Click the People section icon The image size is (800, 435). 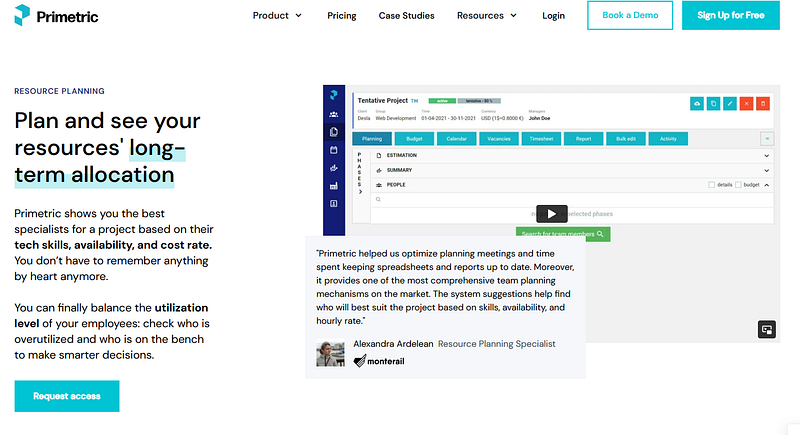(x=379, y=185)
